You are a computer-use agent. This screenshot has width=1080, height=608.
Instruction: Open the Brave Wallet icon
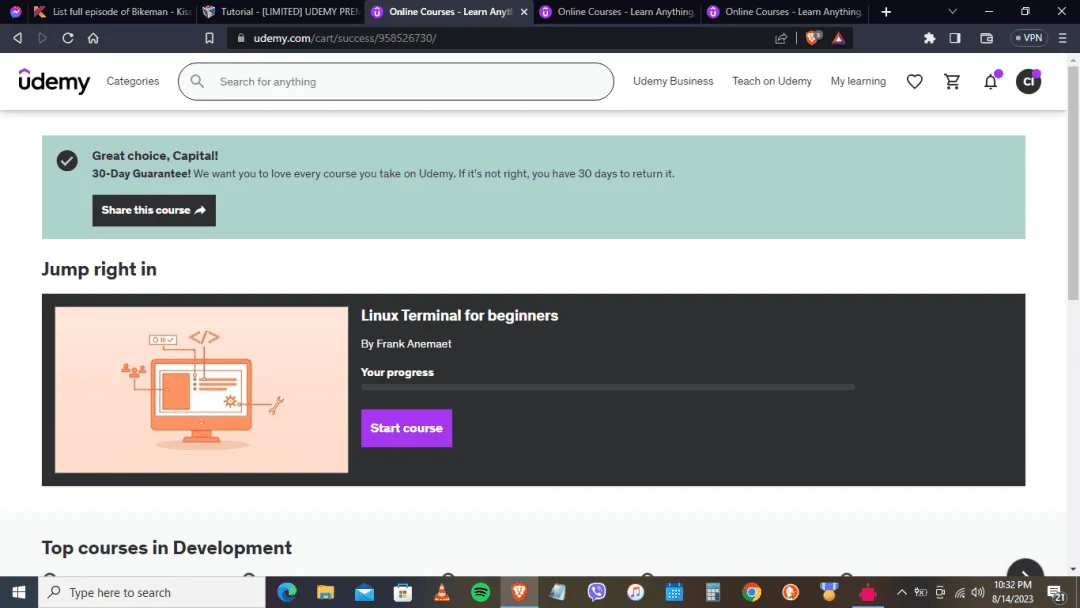pos(986,38)
